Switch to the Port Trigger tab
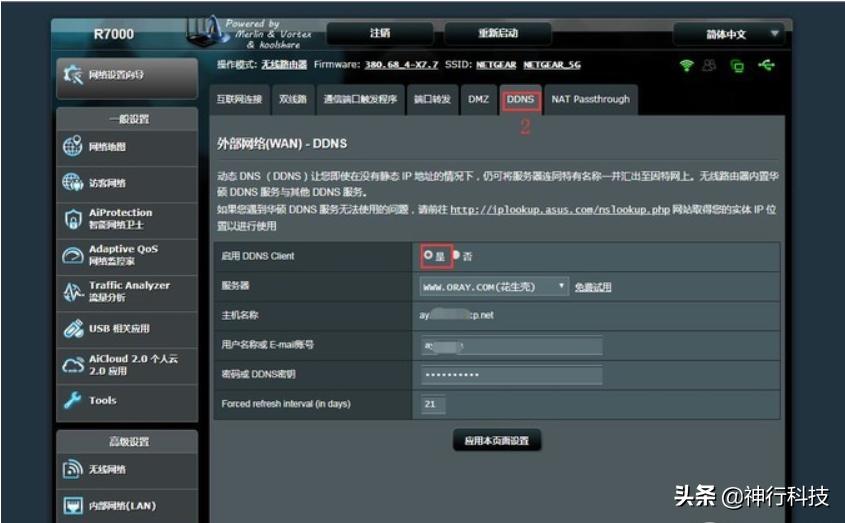845x523 pixels. (x=360, y=99)
